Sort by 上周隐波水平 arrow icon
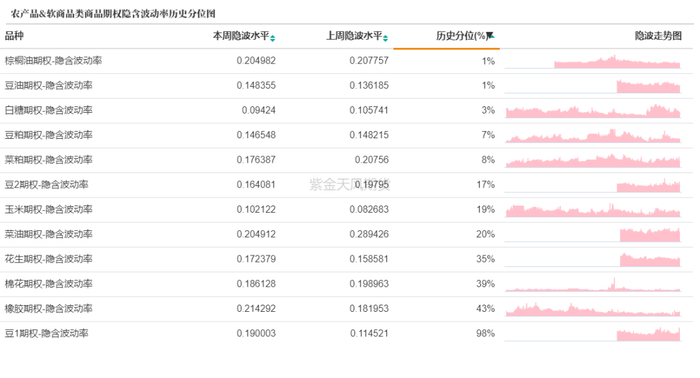Viewport: 700px width, 378px height. tap(385, 38)
